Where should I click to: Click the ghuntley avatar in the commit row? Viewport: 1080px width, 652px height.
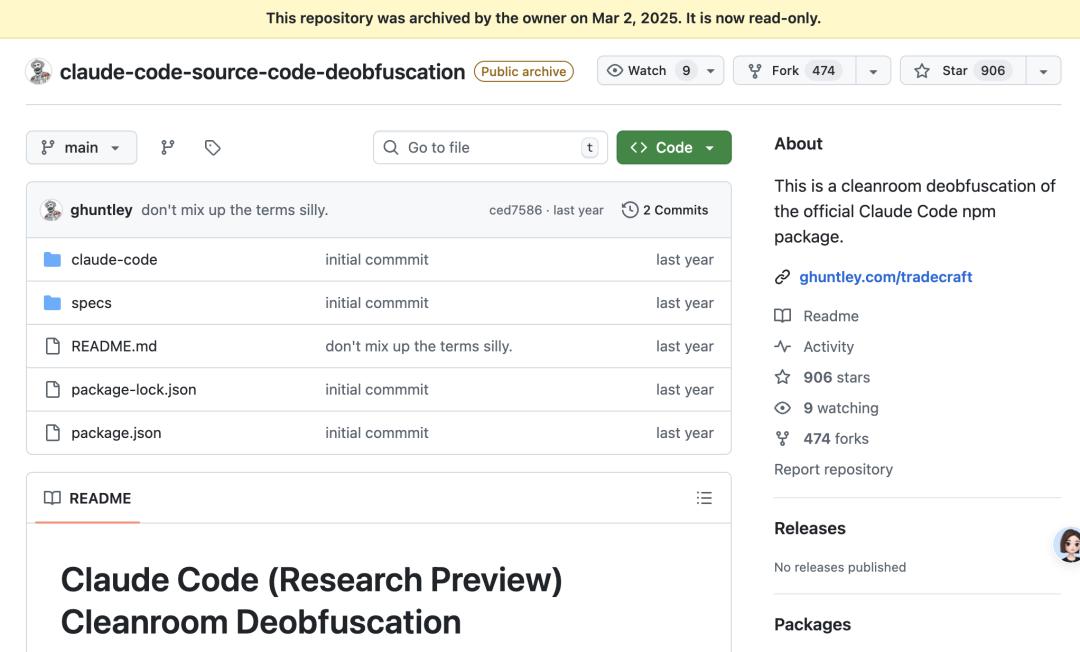click(51, 210)
